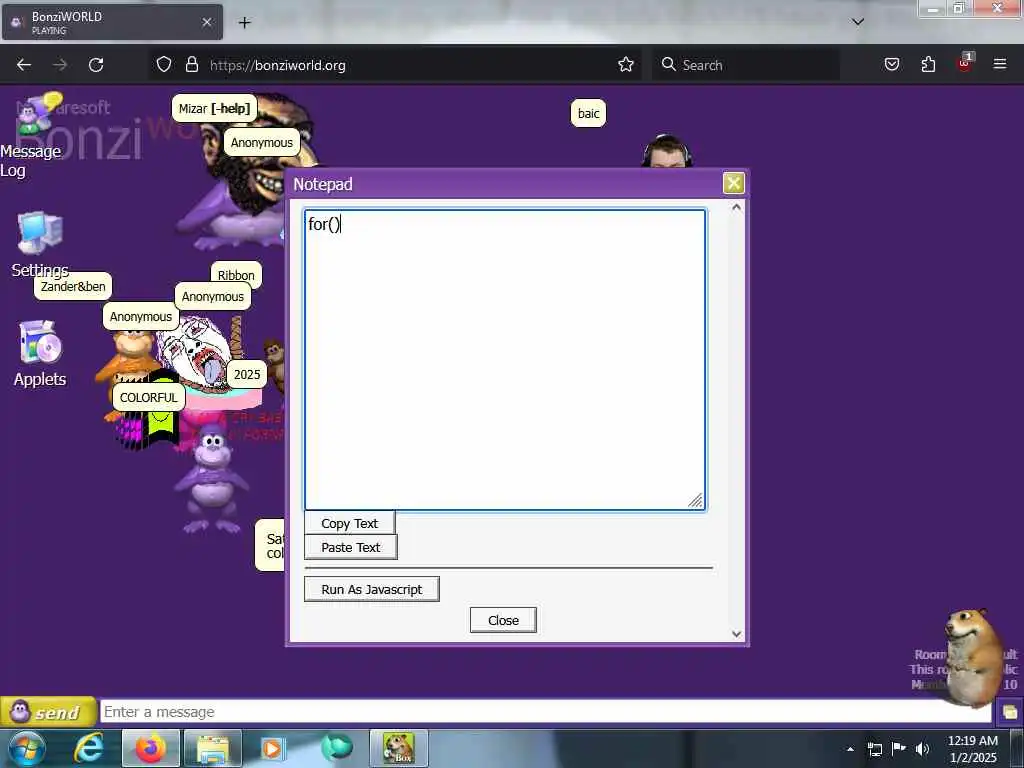The width and height of the screenshot is (1024, 768).
Task: Click the browser Search box
Action: coord(746,65)
